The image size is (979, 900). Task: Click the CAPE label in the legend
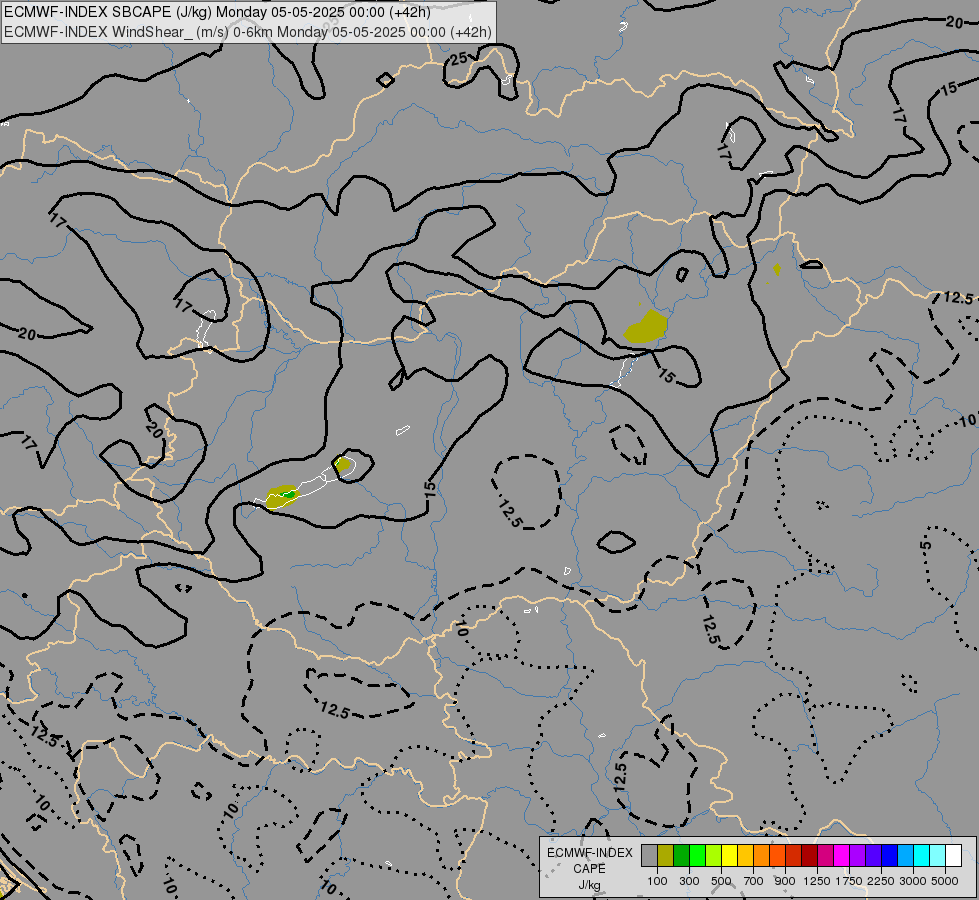pyautogui.click(x=589, y=869)
